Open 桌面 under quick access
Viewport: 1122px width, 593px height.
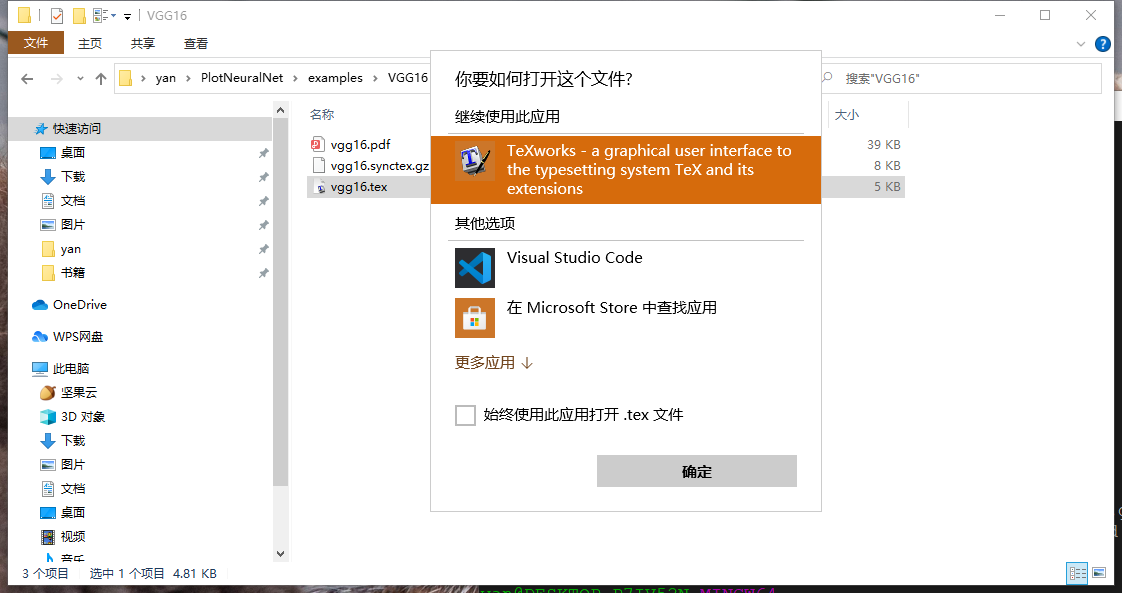pyautogui.click(x=73, y=152)
